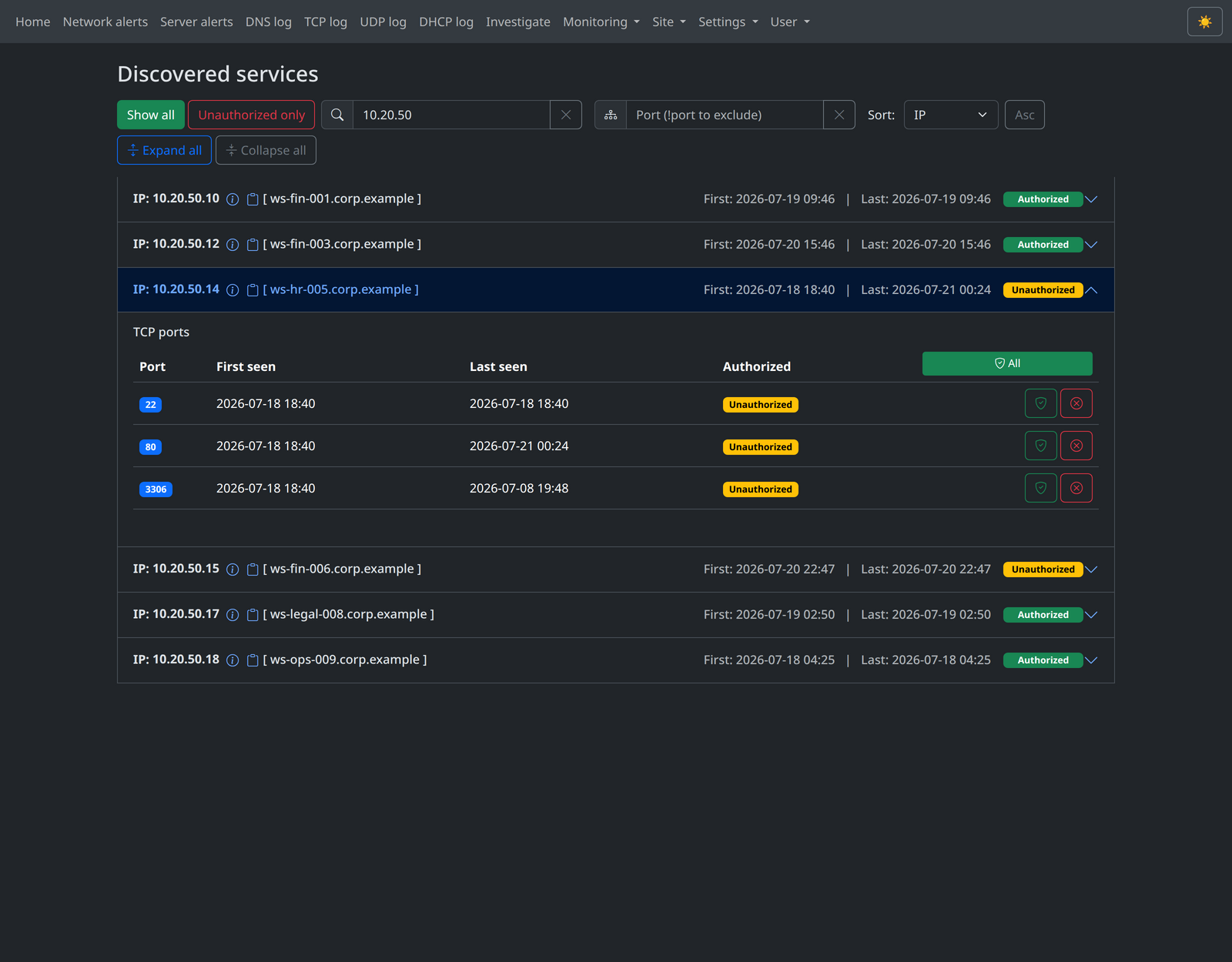Image resolution: width=1232 pixels, height=962 pixels.
Task: Open the Investigate page
Action: click(x=518, y=22)
